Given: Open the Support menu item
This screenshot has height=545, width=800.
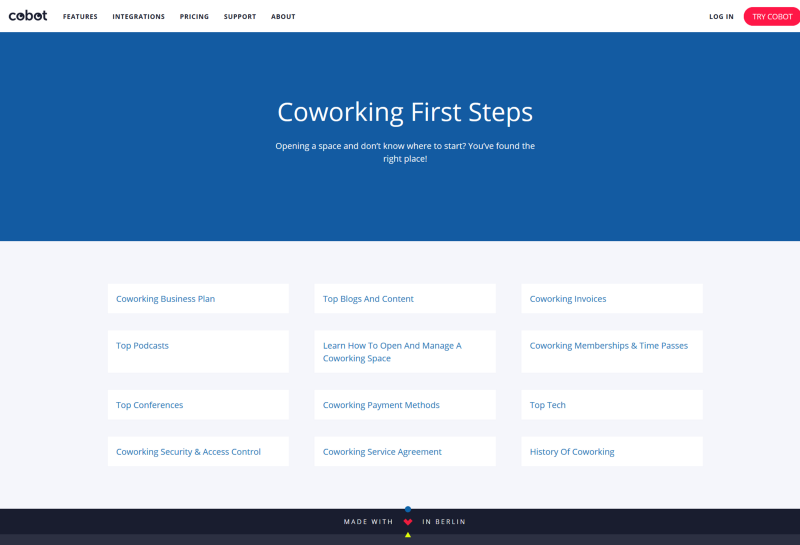Looking at the screenshot, I should [240, 16].
